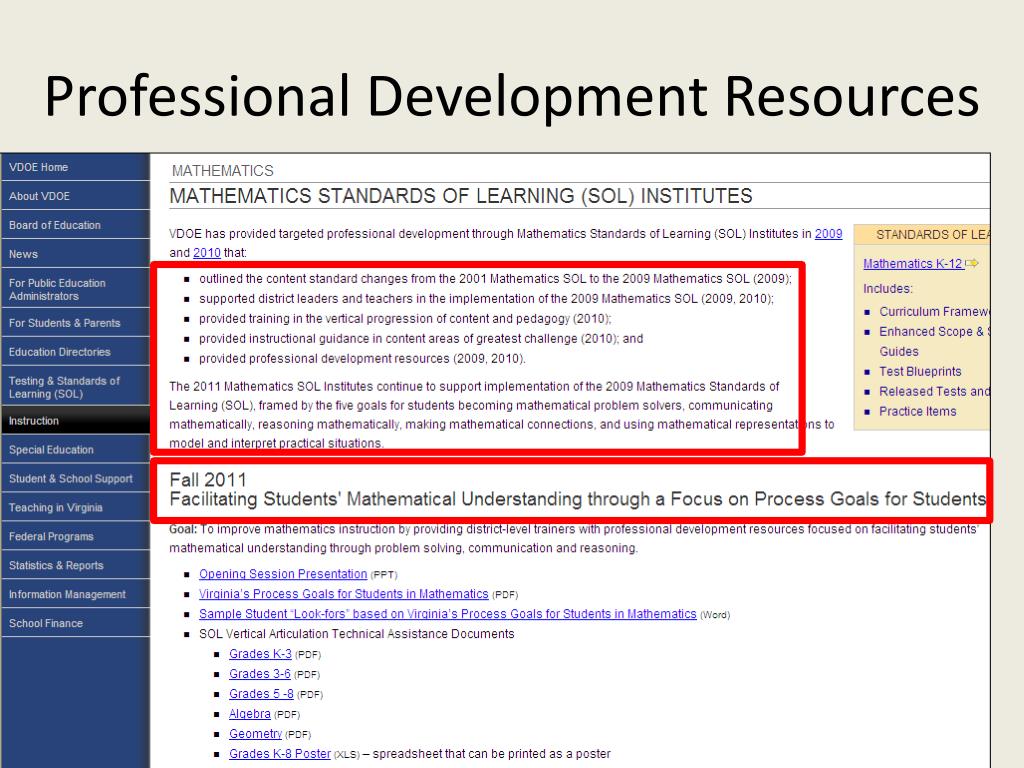Open Student & School Support
This screenshot has height=768, width=1024.
[x=75, y=479]
